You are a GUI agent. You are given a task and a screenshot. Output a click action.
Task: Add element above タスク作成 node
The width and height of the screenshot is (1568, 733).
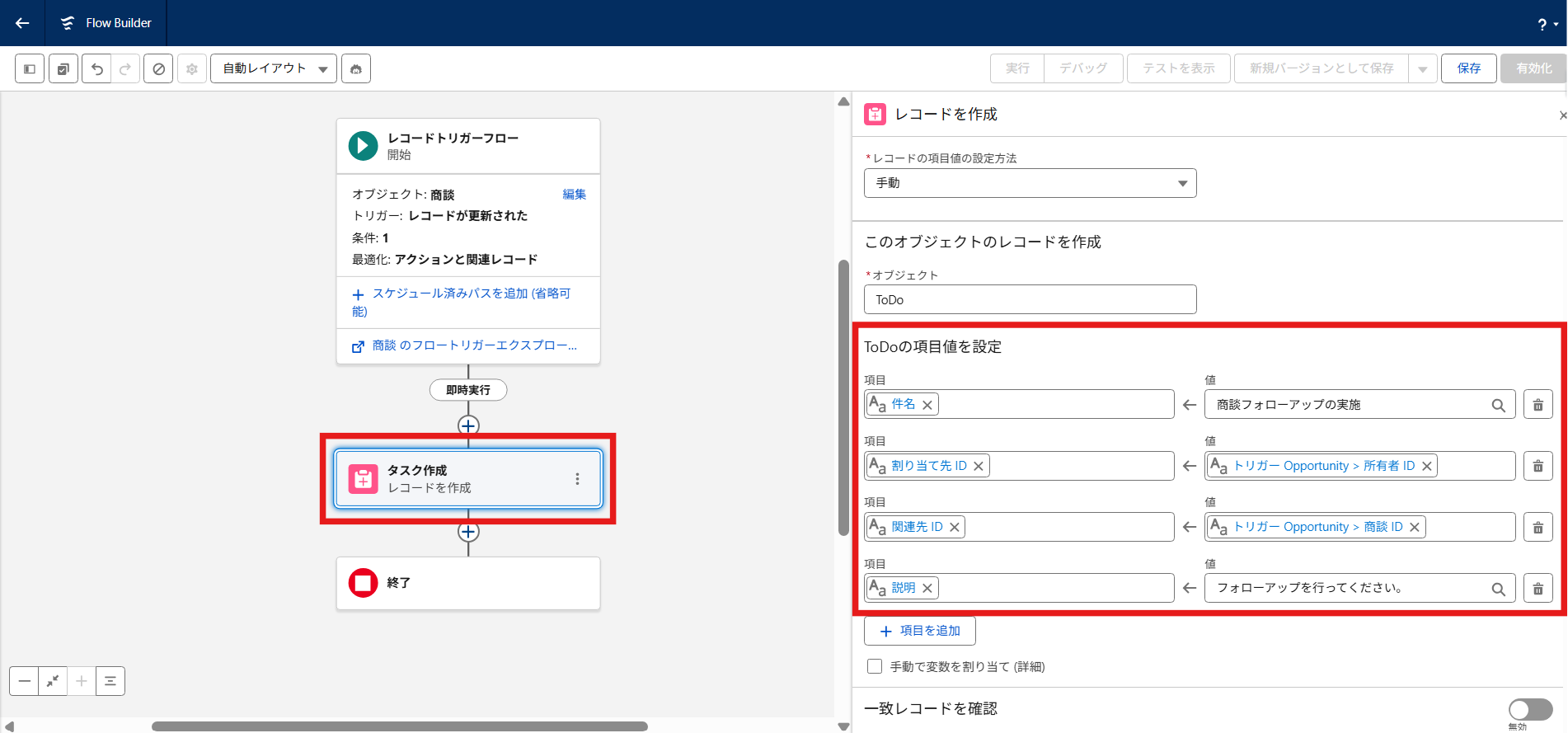coord(468,425)
